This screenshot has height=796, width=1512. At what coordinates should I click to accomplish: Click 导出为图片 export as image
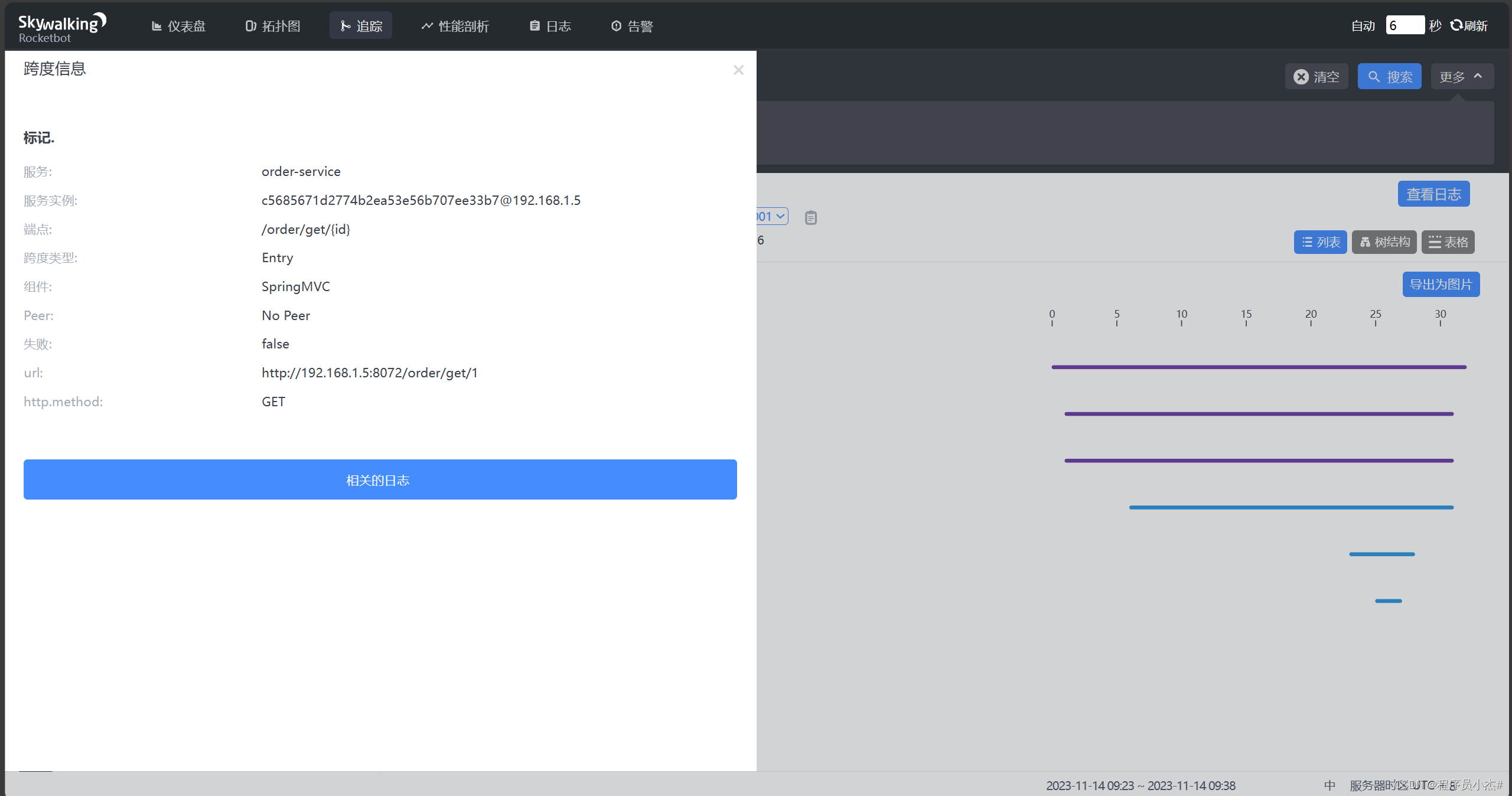1441,285
